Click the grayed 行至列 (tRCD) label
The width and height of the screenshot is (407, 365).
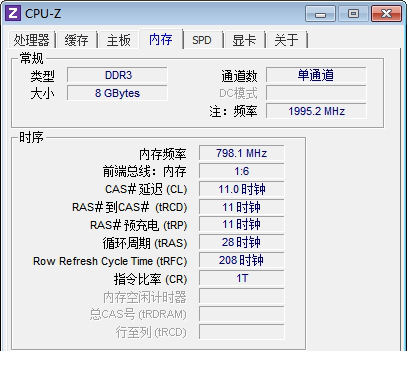click(151, 333)
